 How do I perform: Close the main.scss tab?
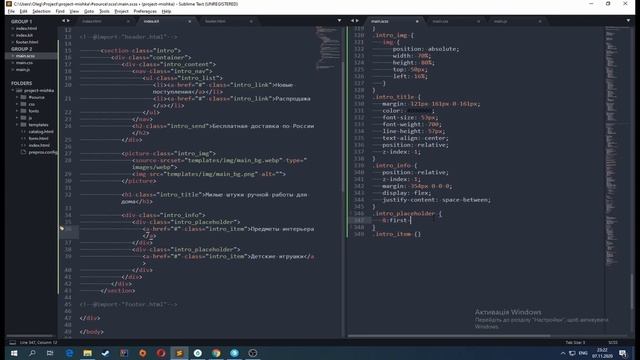(x=417, y=21)
